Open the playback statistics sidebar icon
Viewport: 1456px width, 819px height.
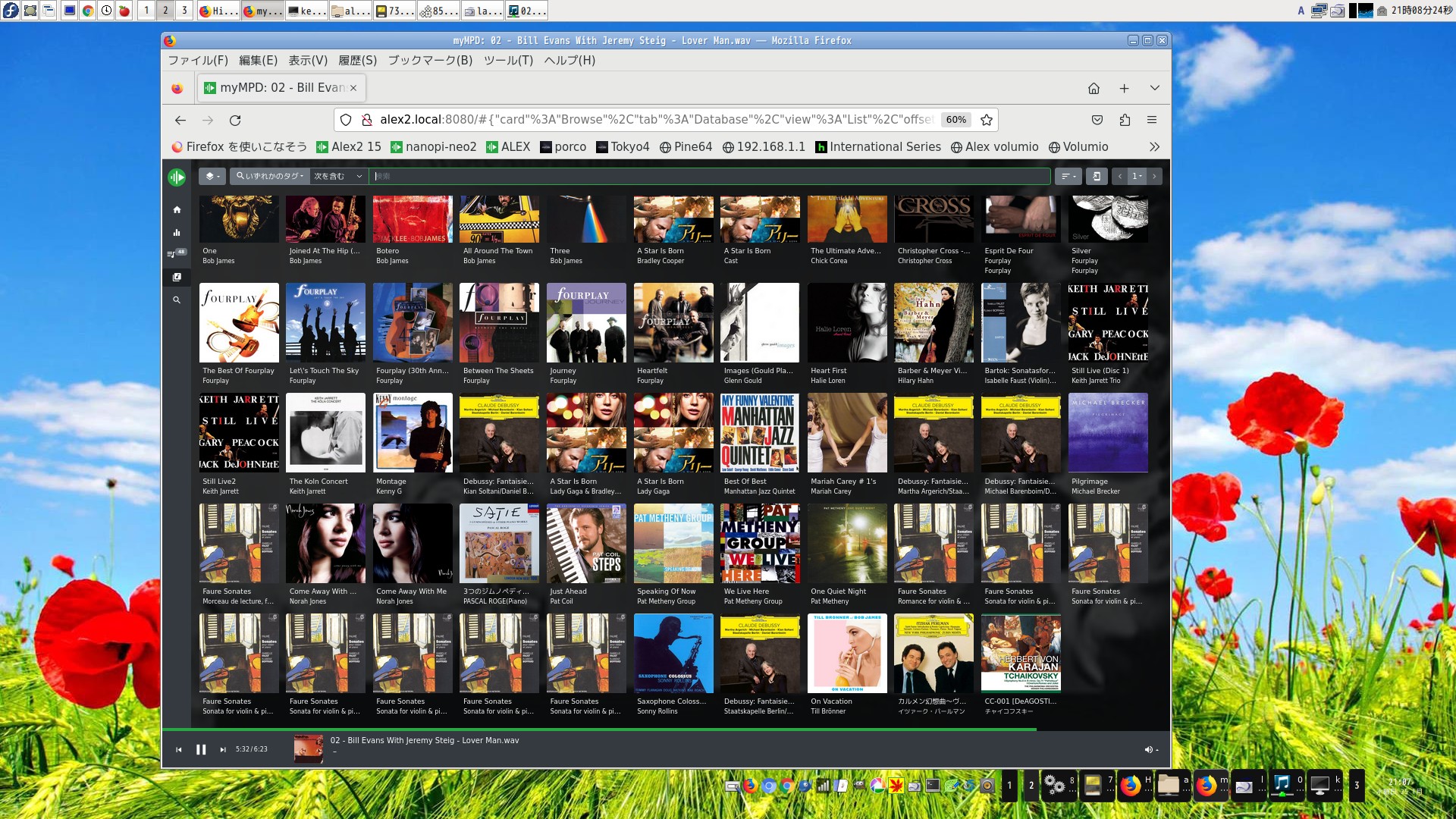[177, 233]
